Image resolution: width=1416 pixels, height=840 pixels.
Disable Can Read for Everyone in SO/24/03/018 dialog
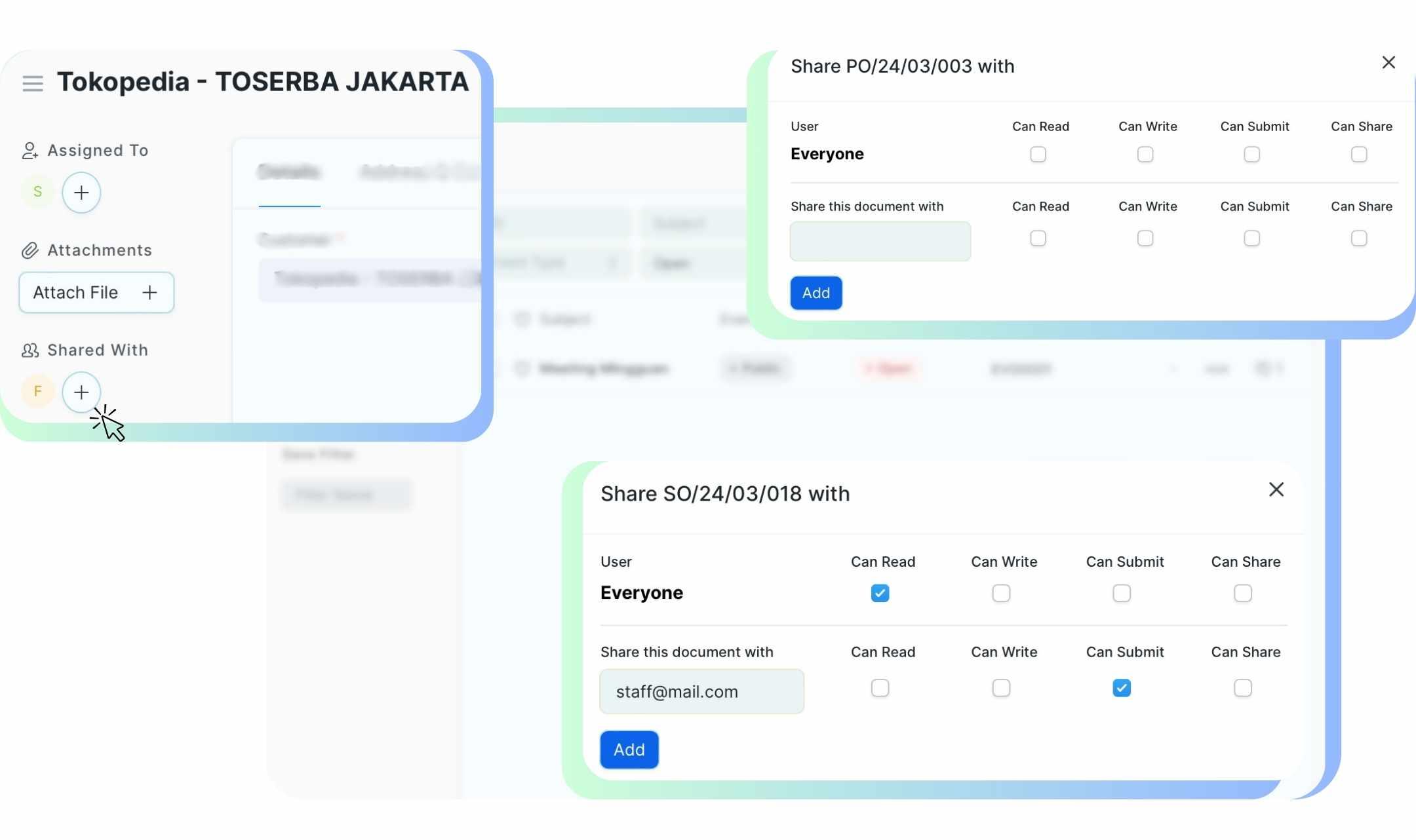[879, 592]
